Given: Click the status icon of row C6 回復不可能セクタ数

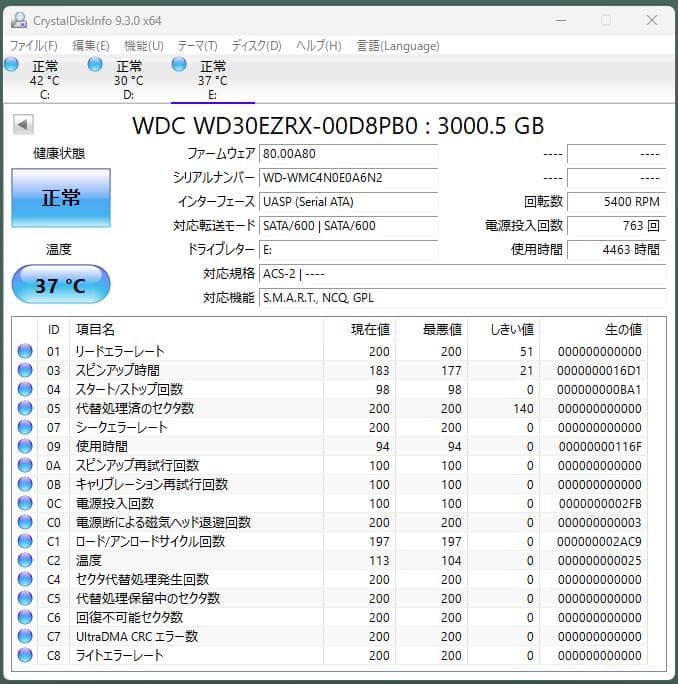Looking at the screenshot, I should (25, 617).
